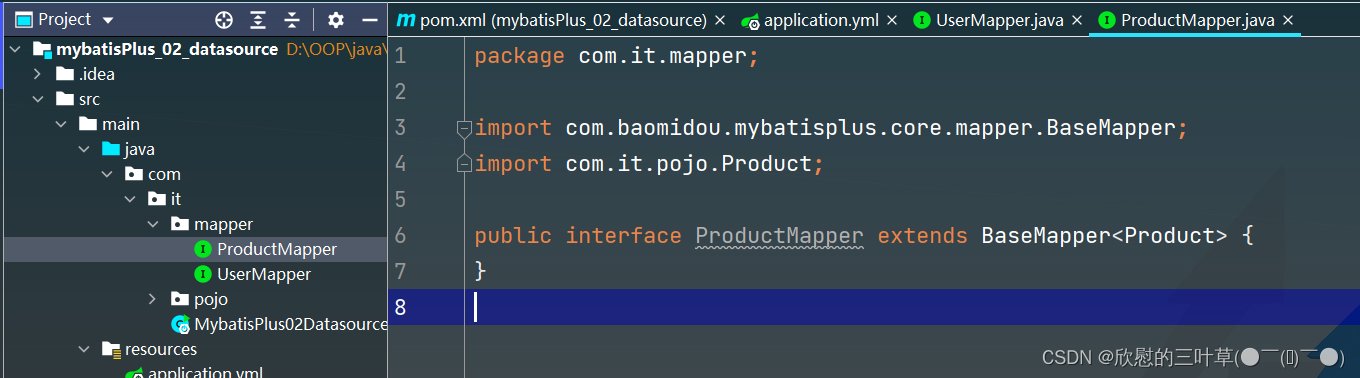This screenshot has width=1360, height=378.
Task: Close the UserMapper.java tab
Action: (x=1076, y=20)
